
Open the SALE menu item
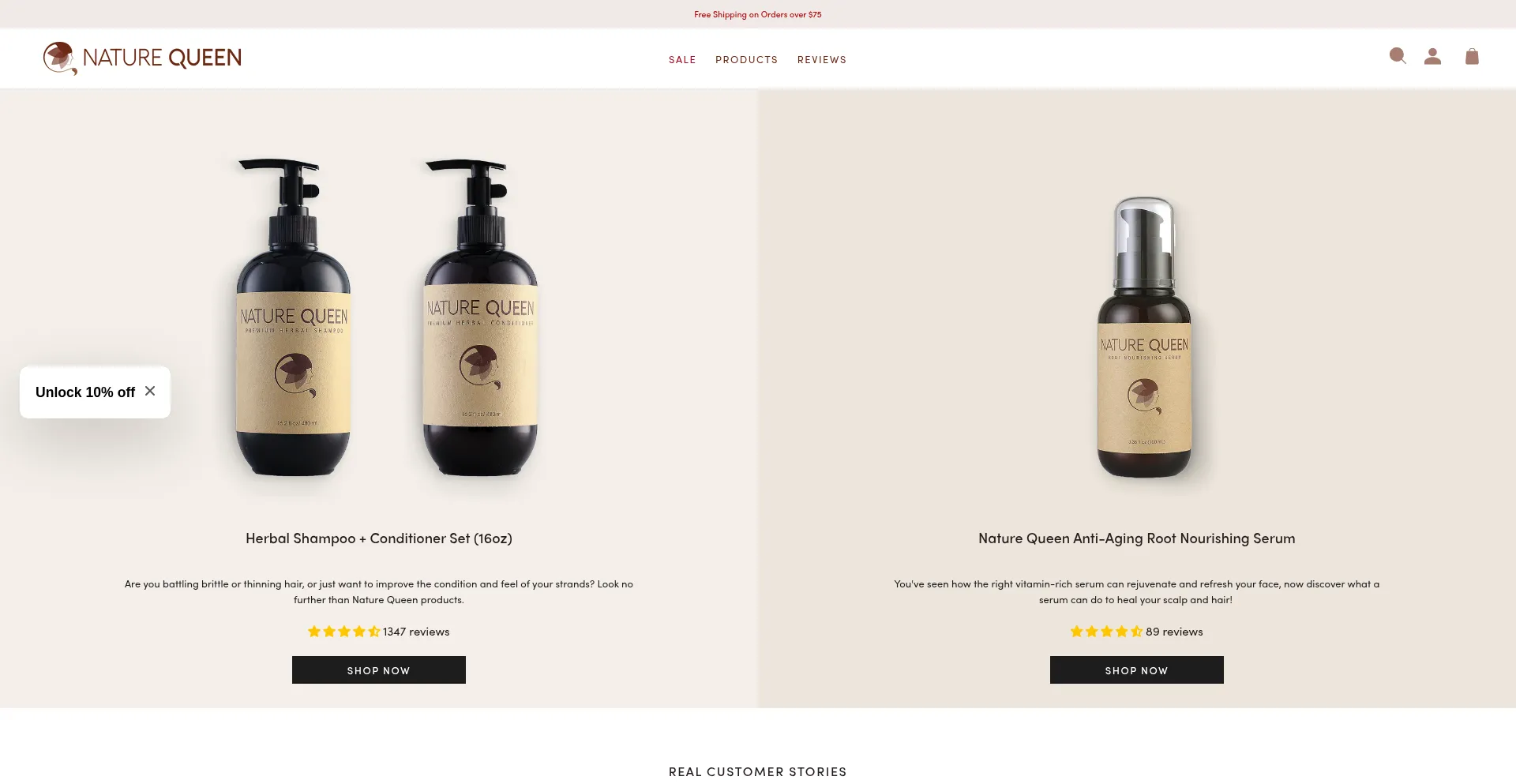(x=682, y=60)
